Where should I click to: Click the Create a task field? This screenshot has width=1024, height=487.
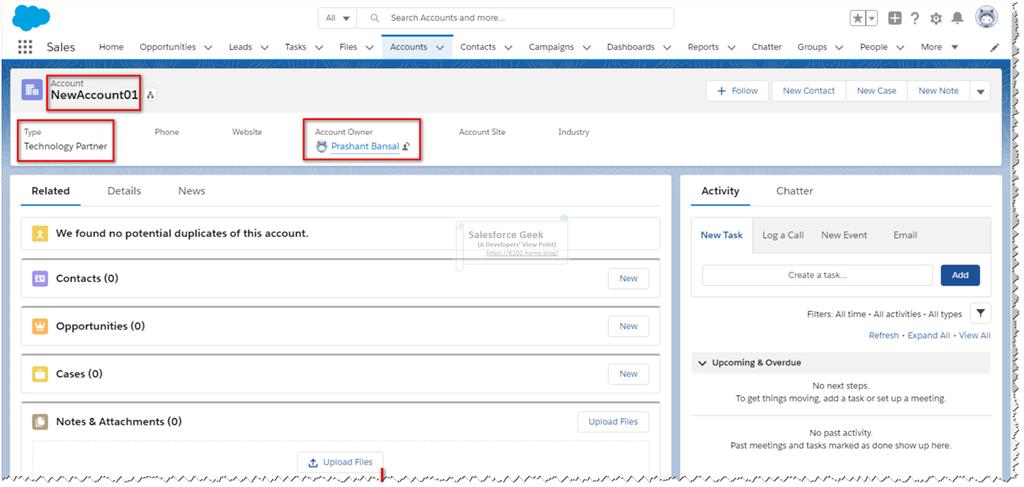pos(817,275)
